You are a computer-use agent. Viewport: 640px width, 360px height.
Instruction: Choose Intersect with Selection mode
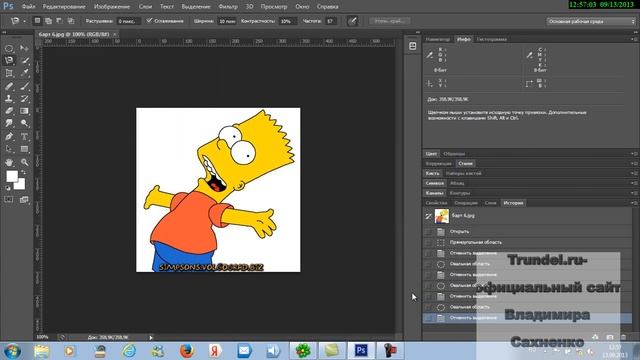[71, 20]
